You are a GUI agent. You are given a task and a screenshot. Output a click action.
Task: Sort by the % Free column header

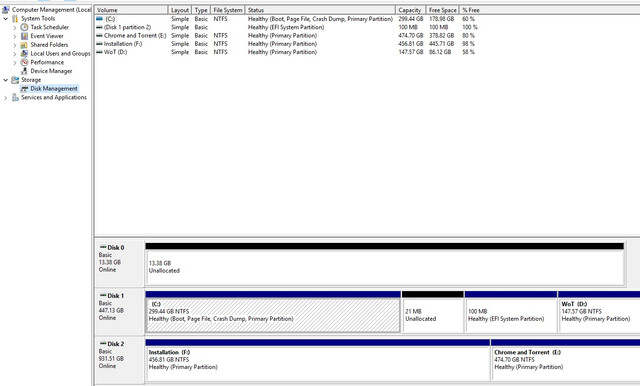[x=471, y=10]
